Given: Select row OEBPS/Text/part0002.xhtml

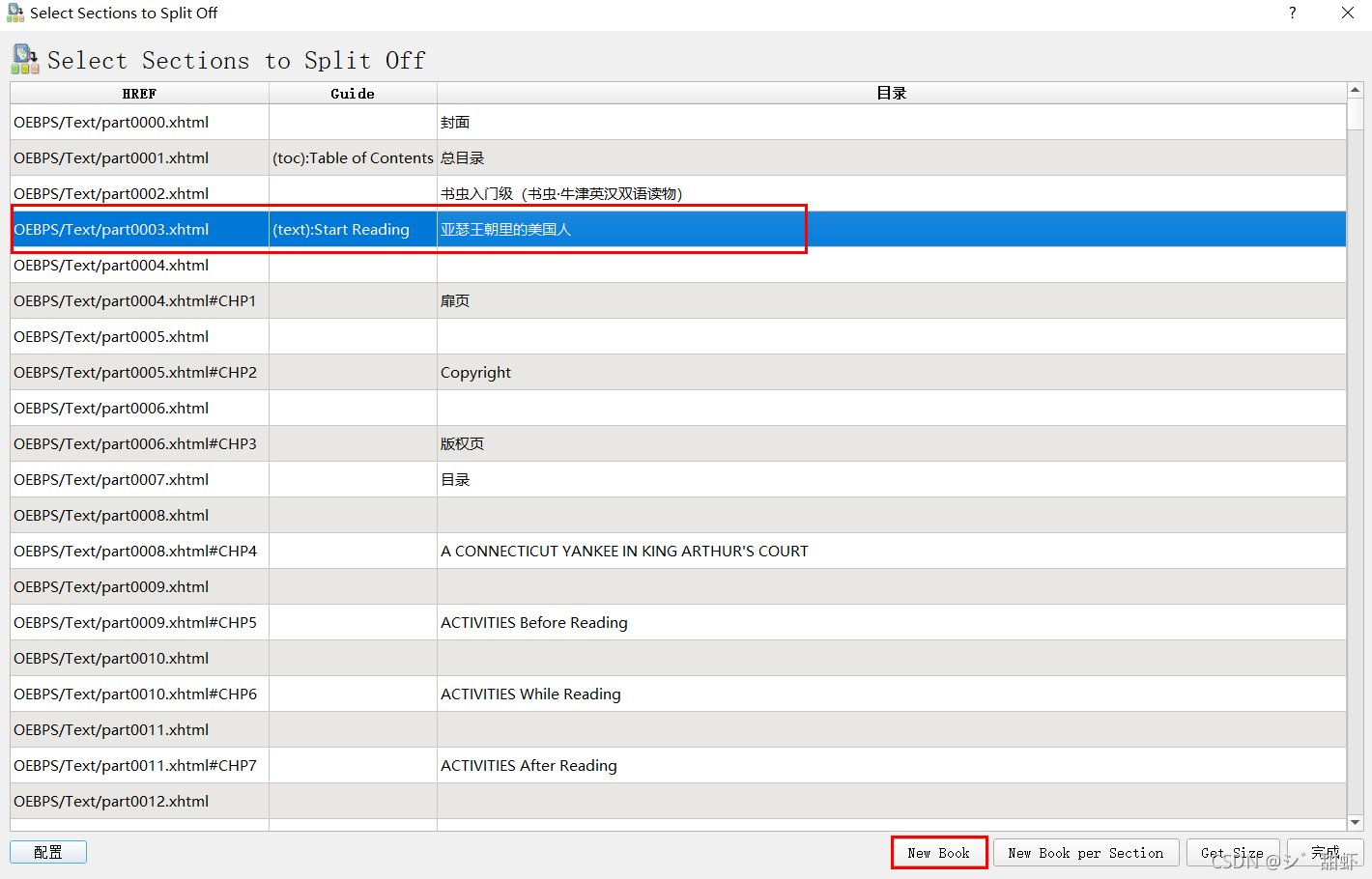Looking at the screenshot, I should (677, 193).
